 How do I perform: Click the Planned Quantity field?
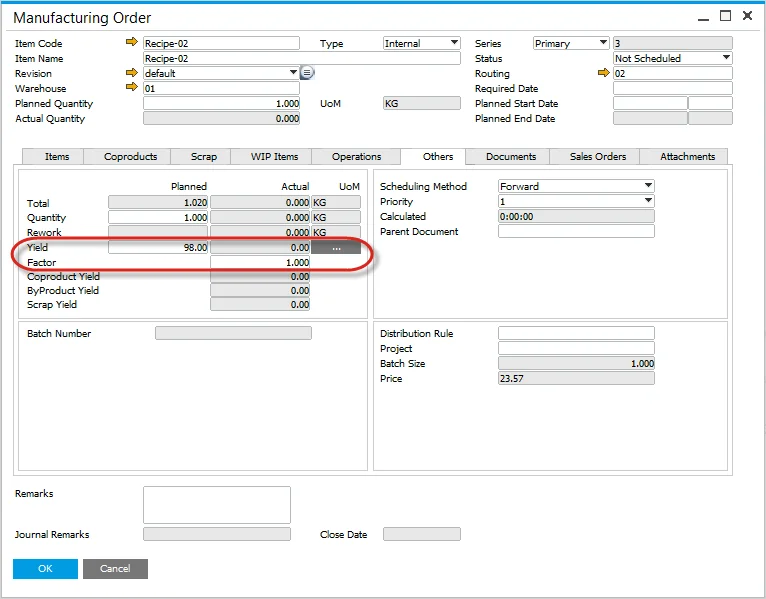221,103
